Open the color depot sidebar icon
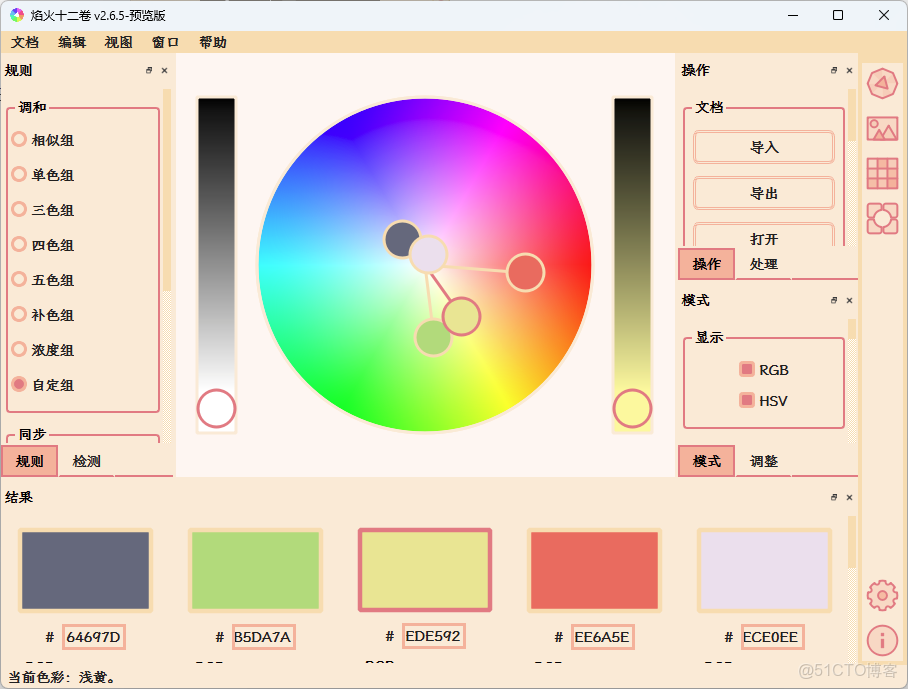The height and width of the screenshot is (689, 908). point(882,218)
